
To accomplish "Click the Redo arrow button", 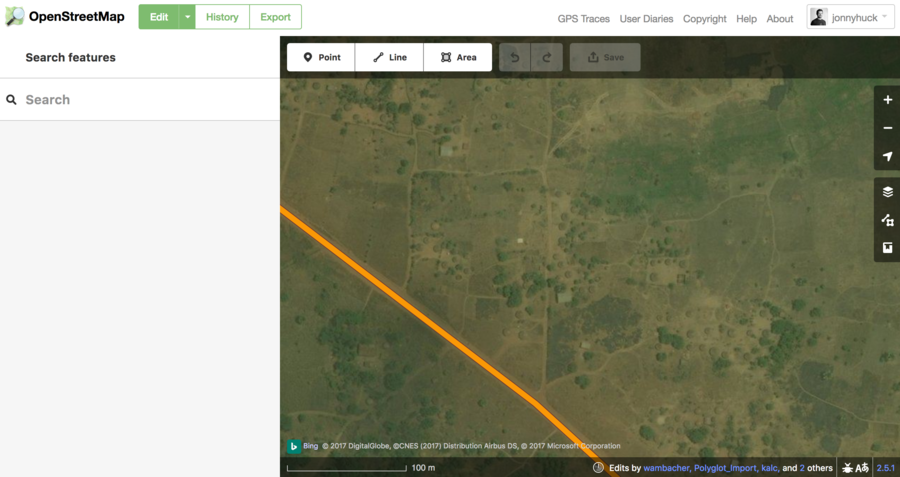I will (x=547, y=57).
